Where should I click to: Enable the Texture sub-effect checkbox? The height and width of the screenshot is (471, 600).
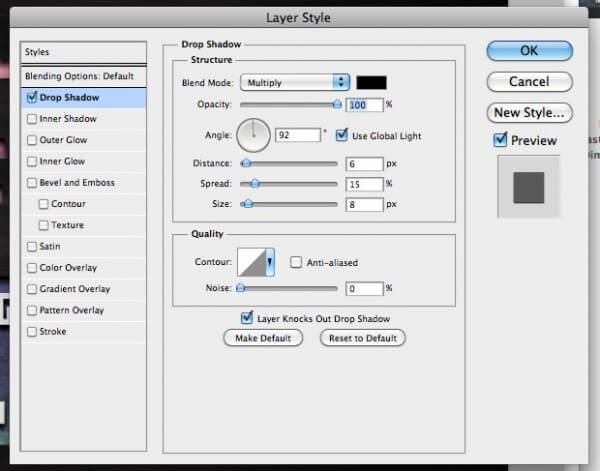pos(44,225)
